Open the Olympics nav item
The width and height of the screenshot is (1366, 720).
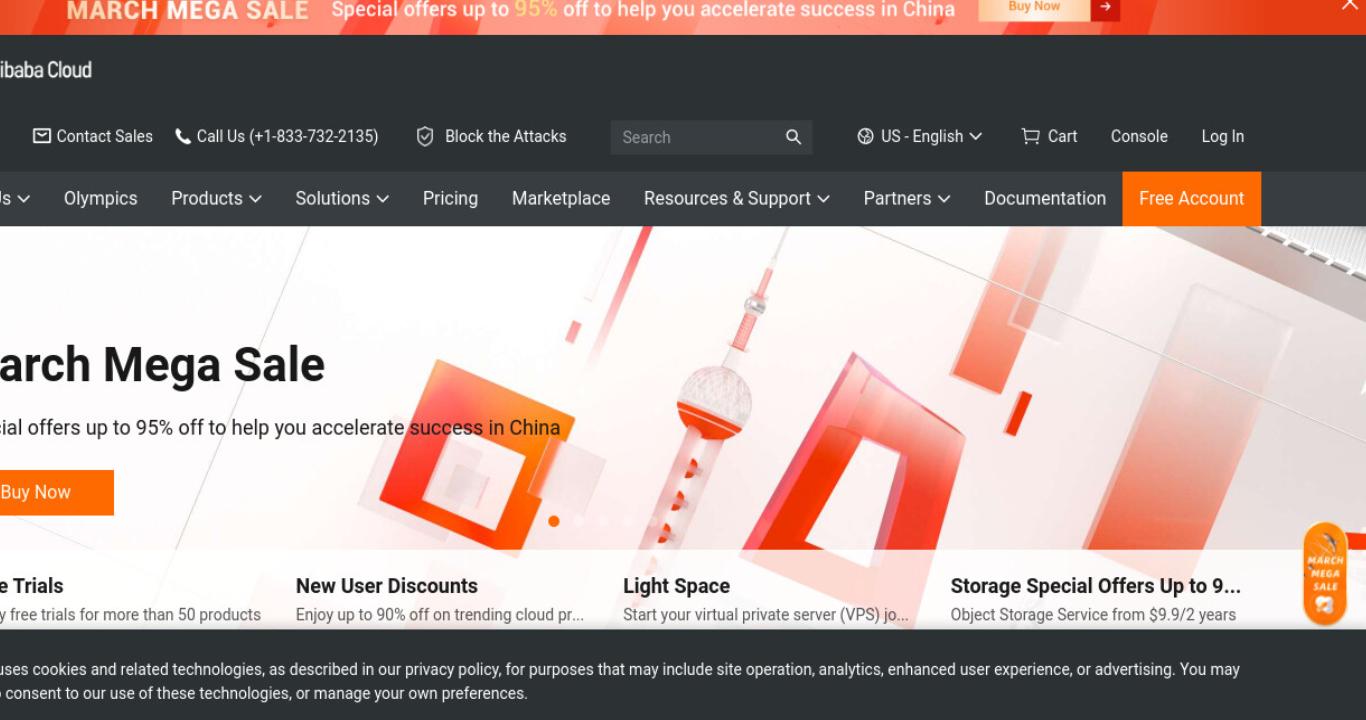(x=101, y=198)
